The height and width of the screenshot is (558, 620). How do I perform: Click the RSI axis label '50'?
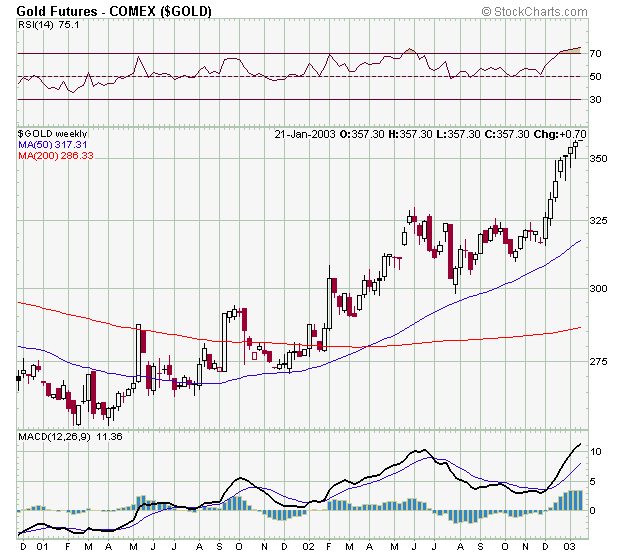(595, 76)
